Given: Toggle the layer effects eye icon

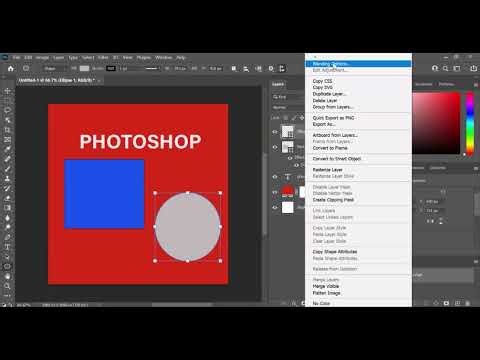Looking at the screenshot, I should click(290, 158).
